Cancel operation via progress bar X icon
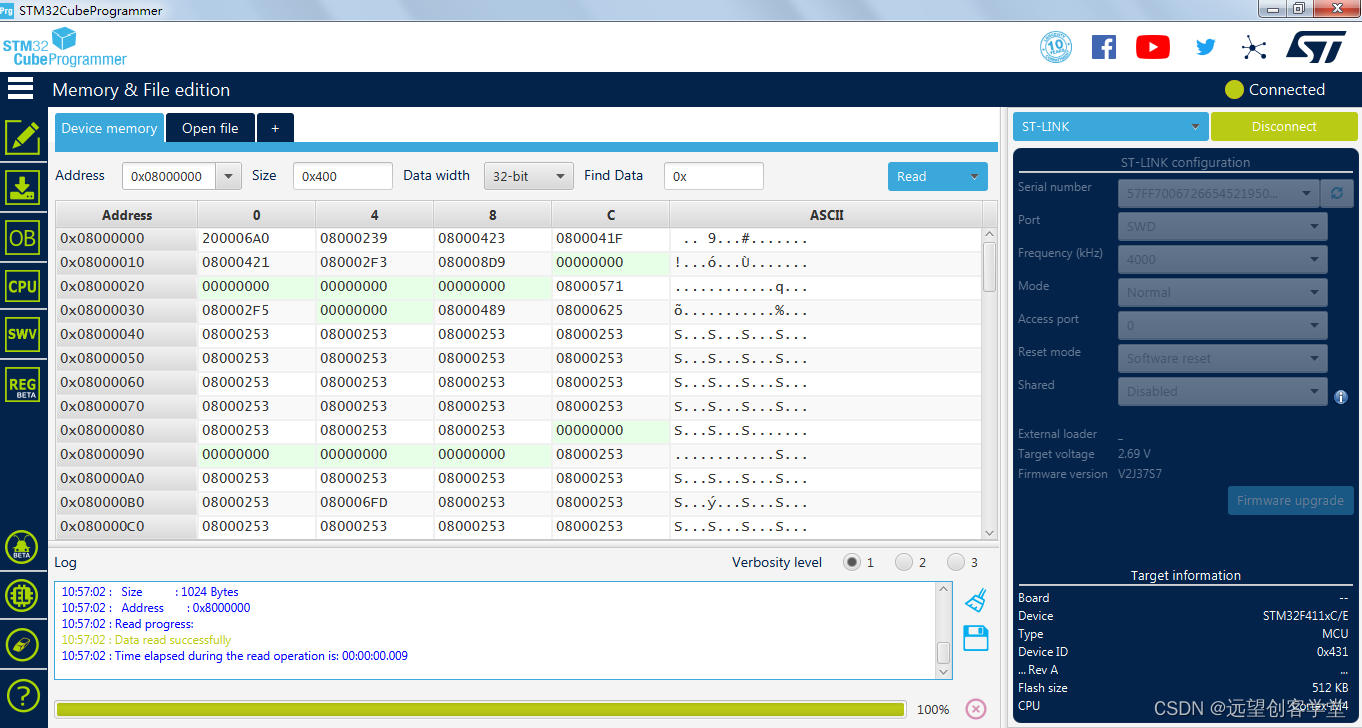 [x=976, y=709]
